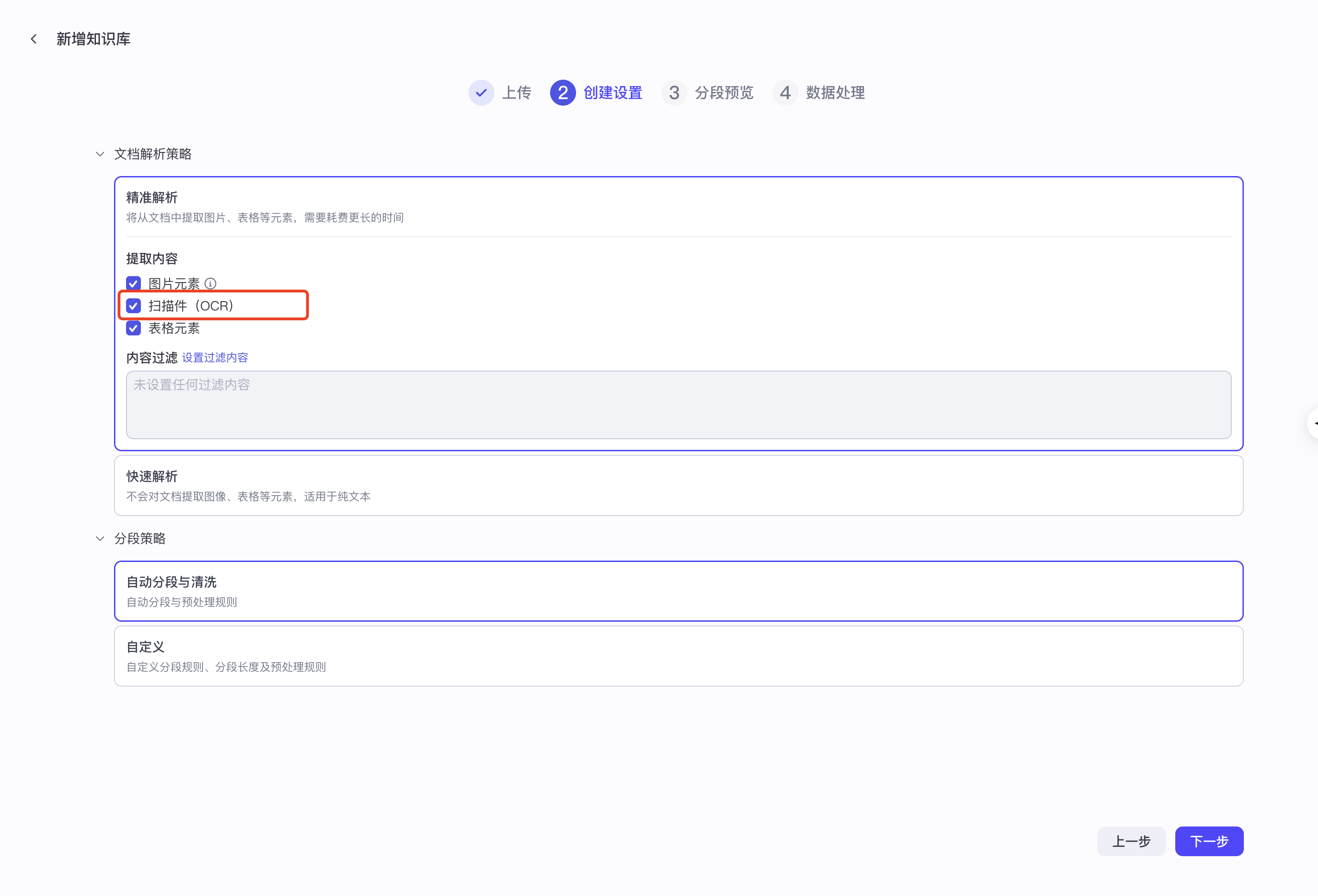This screenshot has height=896, width=1318.
Task: Collapse the 文档解析策略 section
Action: click(x=101, y=154)
